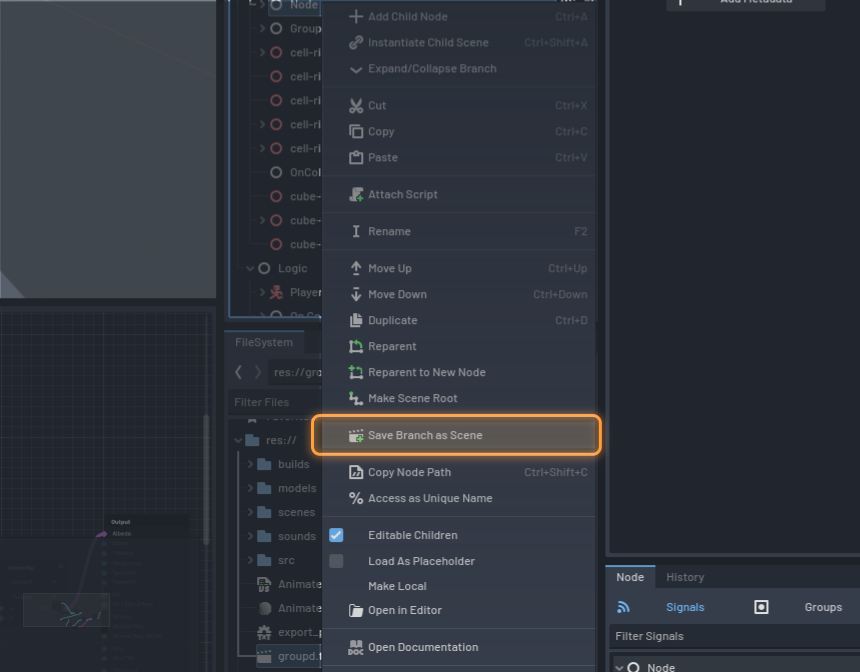Click the Cut scissors icon in context menu
This screenshot has width=860, height=672.
click(x=356, y=105)
